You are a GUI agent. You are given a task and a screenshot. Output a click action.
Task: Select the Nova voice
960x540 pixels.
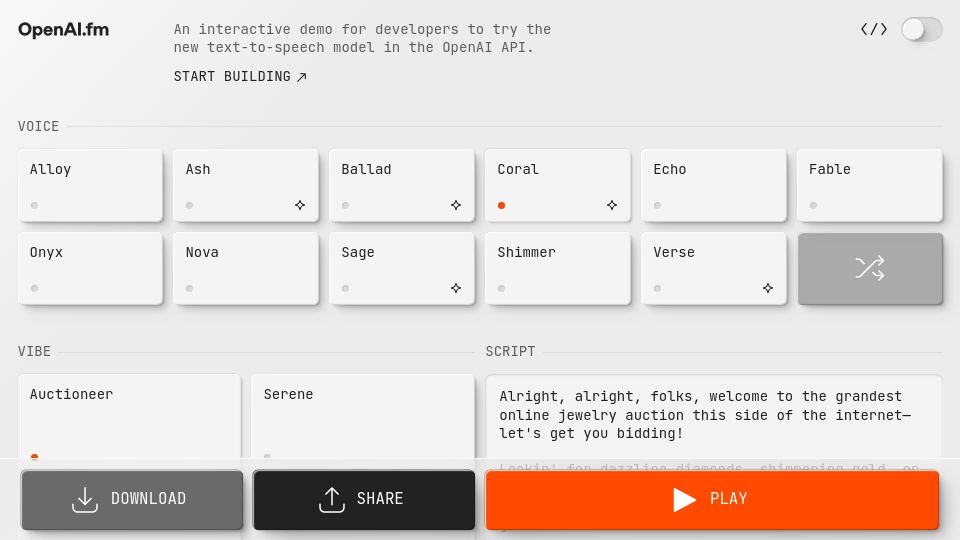(x=246, y=268)
